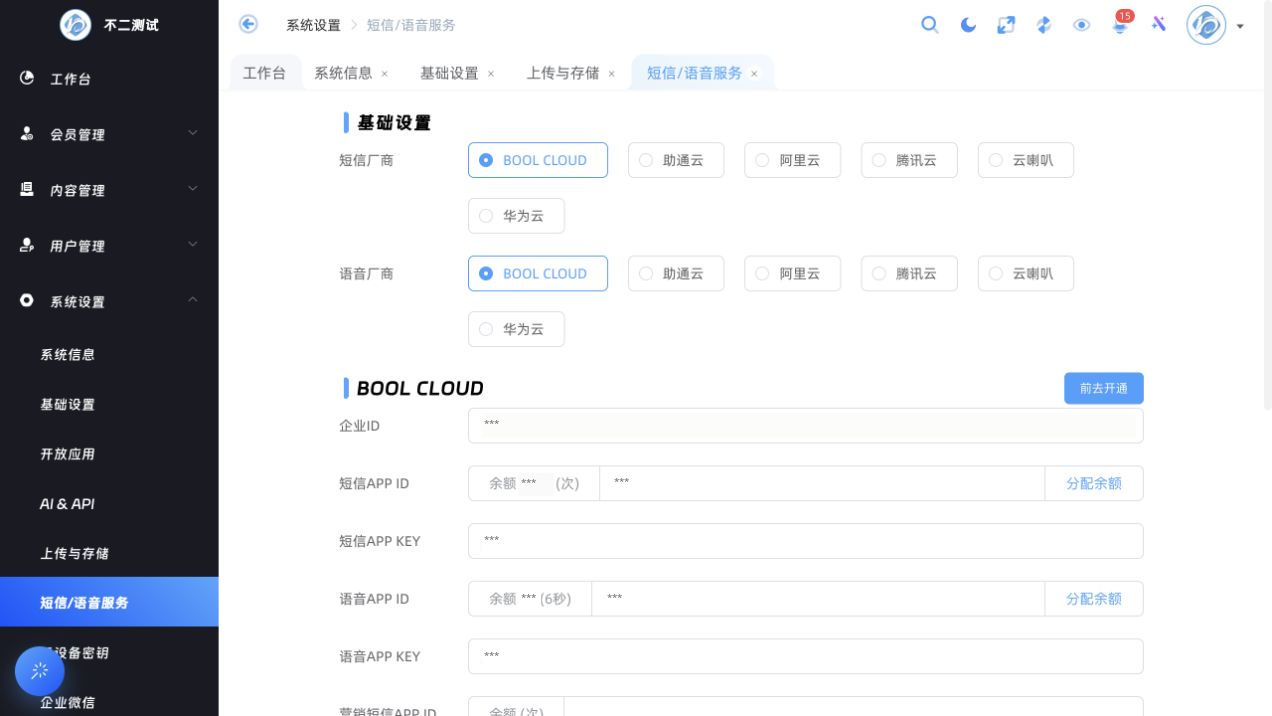Select 腾讯云 as 短信厂商
The width and height of the screenshot is (1272, 716).
pyautogui.click(x=909, y=160)
